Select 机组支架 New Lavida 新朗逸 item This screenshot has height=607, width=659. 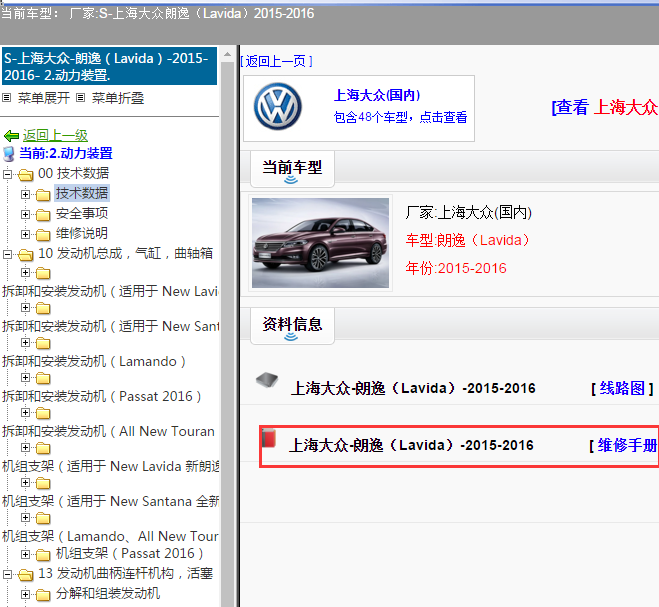coord(110,466)
